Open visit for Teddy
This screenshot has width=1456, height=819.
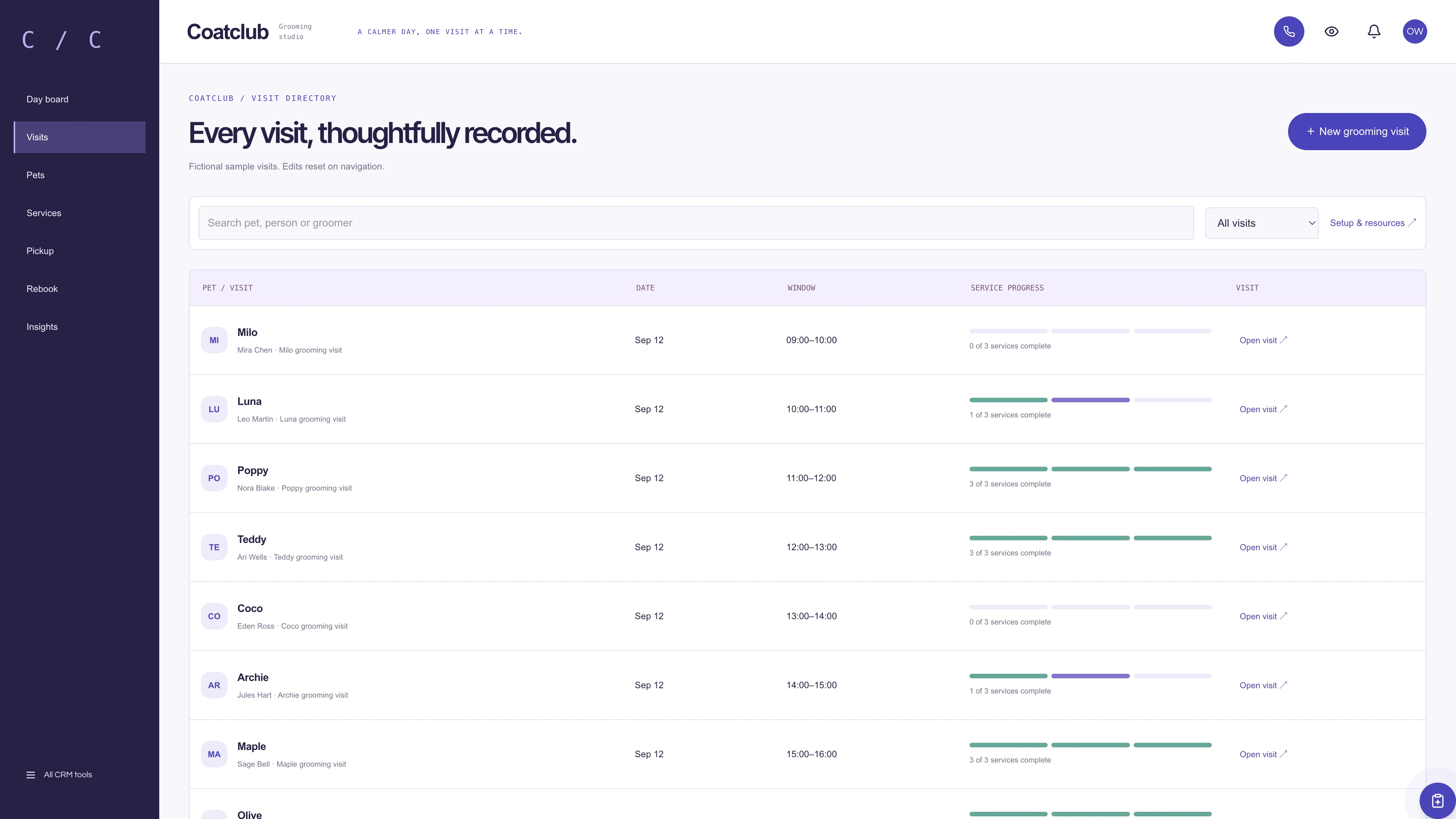tap(1263, 547)
